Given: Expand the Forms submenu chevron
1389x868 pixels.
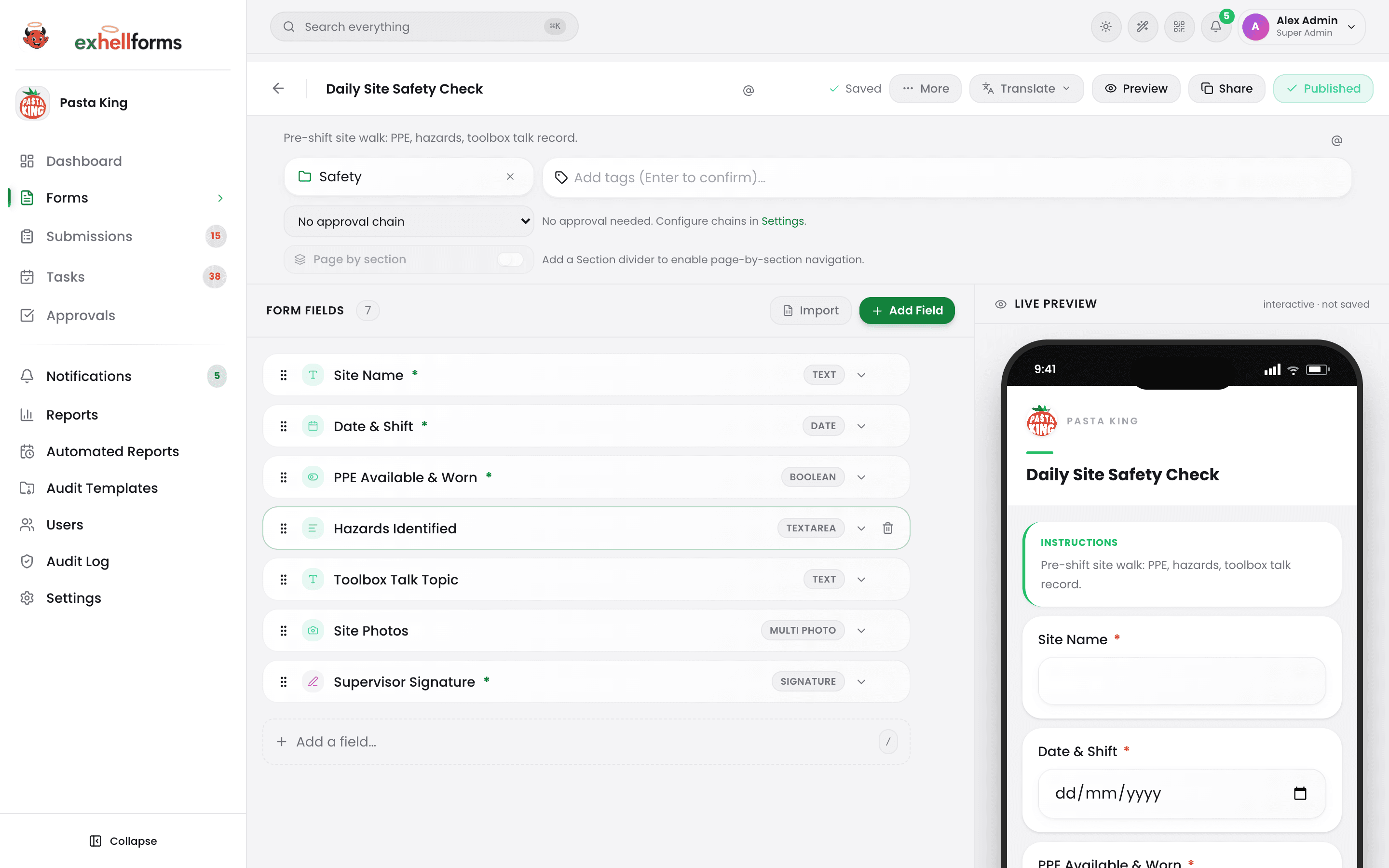Looking at the screenshot, I should click(x=220, y=198).
